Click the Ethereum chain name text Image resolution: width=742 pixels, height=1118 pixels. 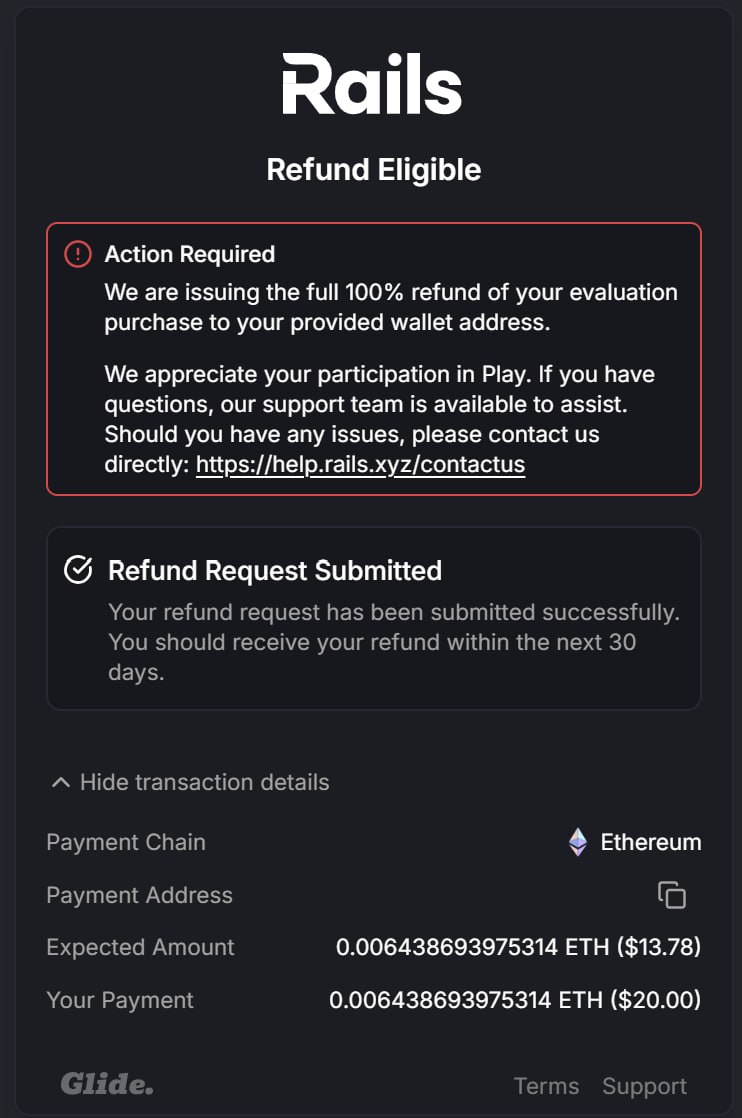tap(651, 842)
